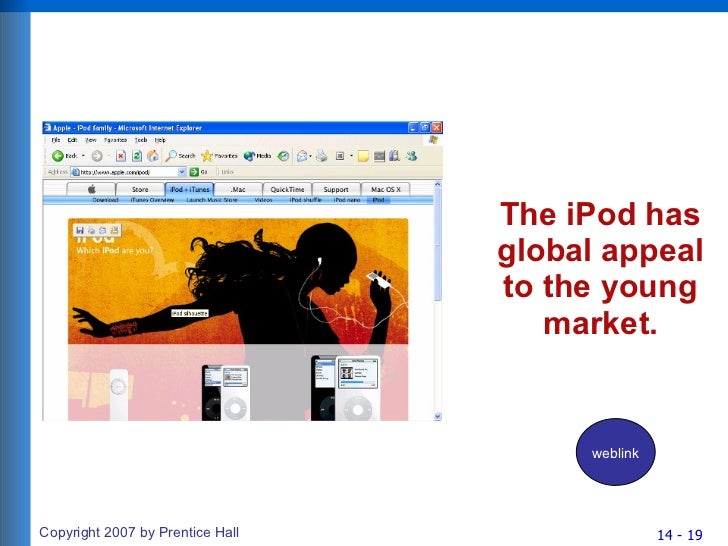
Task: Click the white iPod shuffle image
Action: point(118,395)
